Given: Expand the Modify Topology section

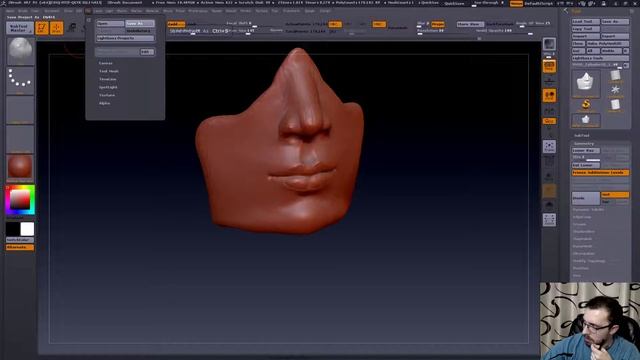Looking at the screenshot, I should (589, 261).
